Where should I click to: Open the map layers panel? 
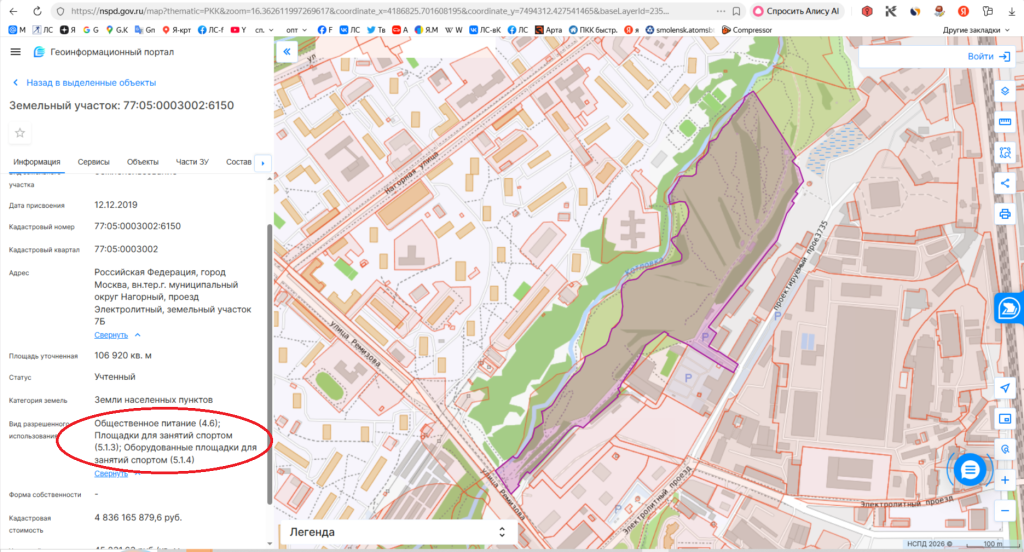[x=1004, y=90]
